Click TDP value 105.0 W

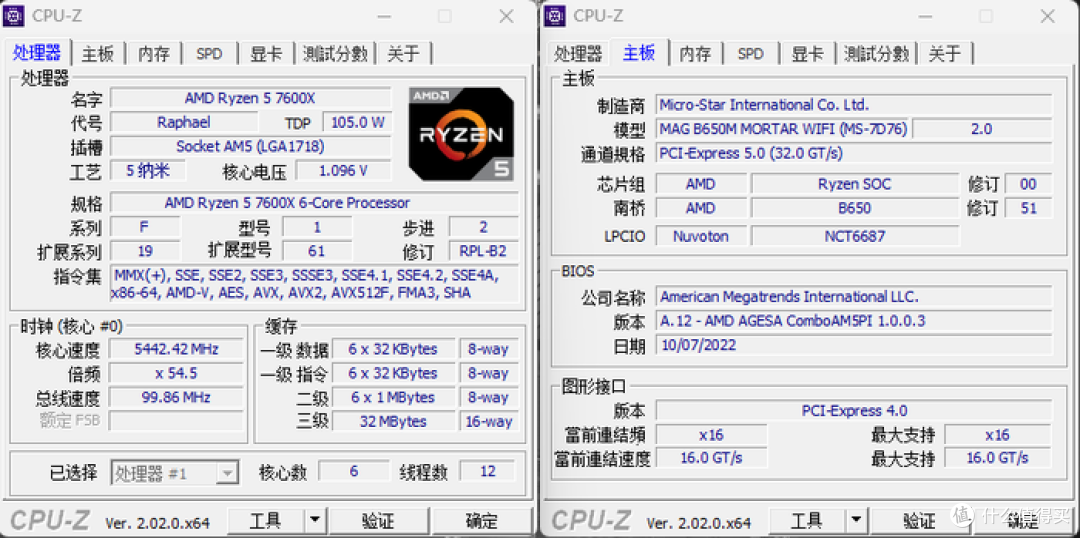point(357,123)
